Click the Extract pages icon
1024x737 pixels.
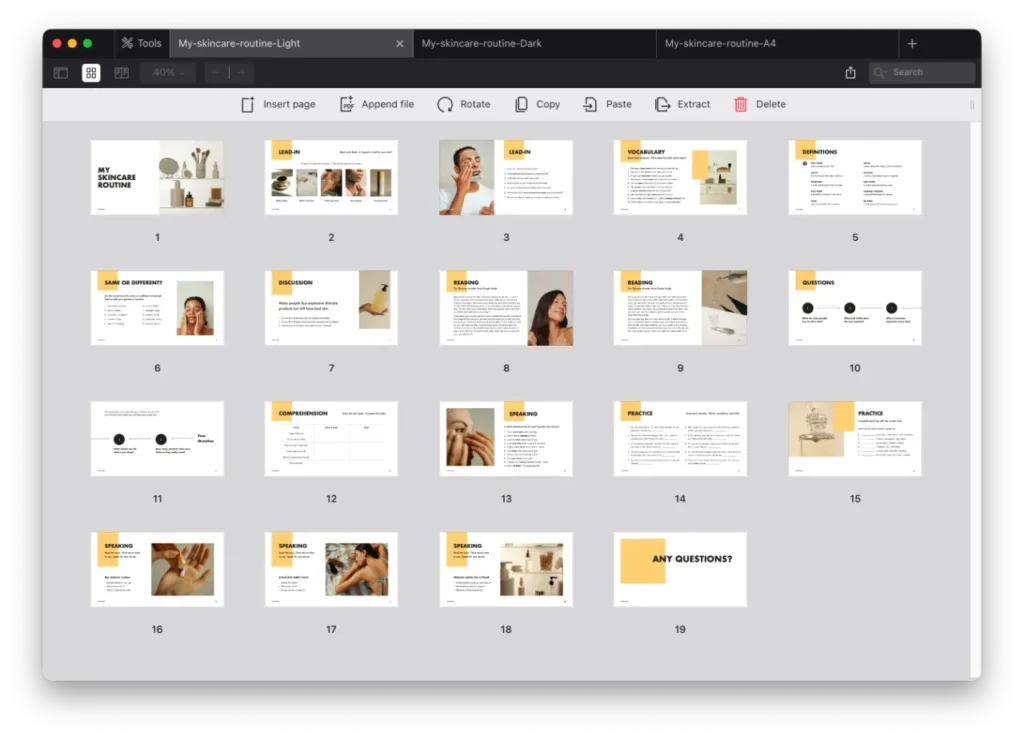click(662, 104)
